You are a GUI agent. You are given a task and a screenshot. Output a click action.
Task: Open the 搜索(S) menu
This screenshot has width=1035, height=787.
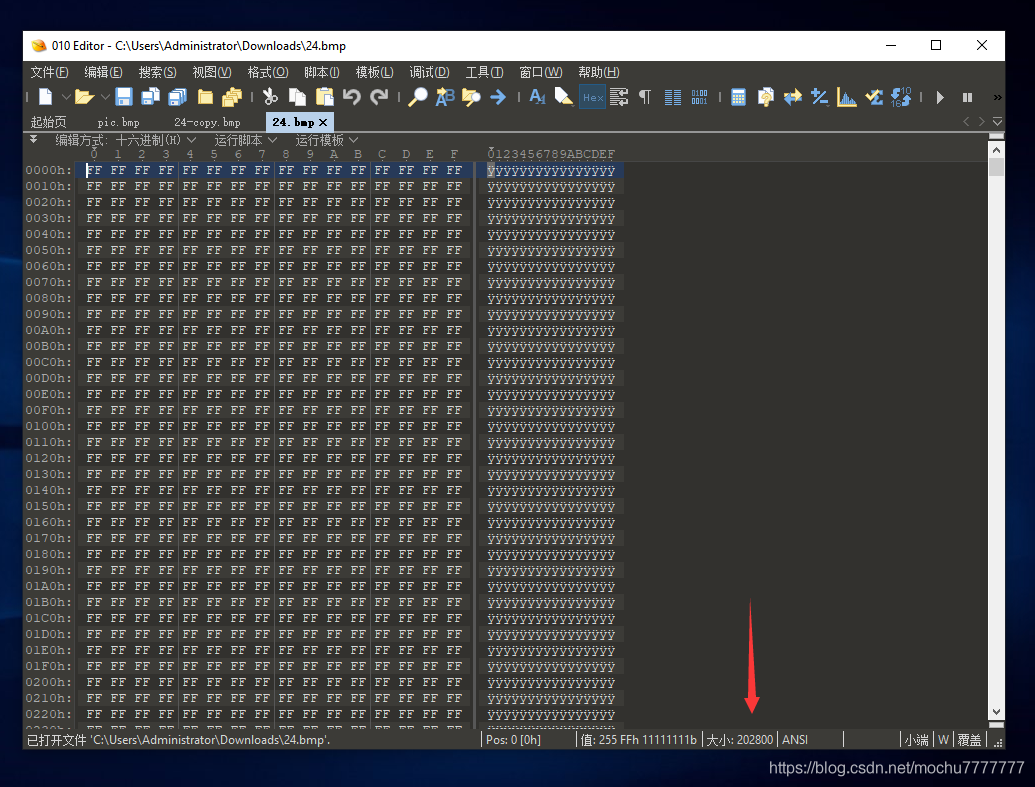157,72
